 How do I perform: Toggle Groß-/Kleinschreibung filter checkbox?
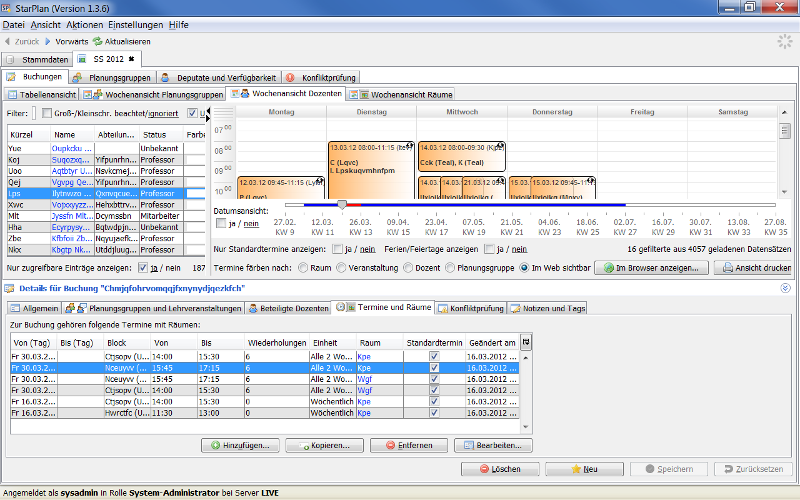46,113
